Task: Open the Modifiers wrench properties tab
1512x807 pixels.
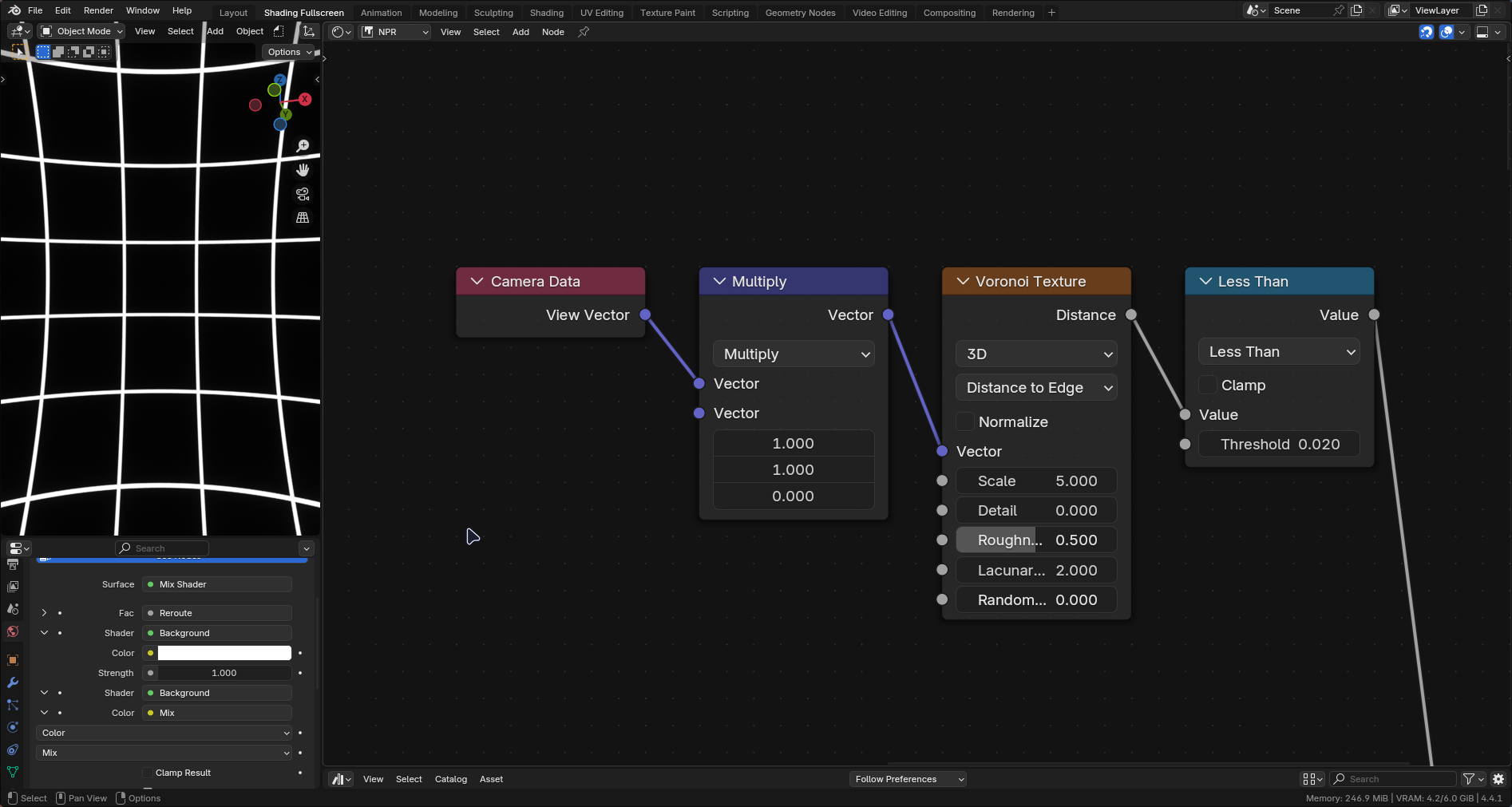Action: (x=13, y=682)
